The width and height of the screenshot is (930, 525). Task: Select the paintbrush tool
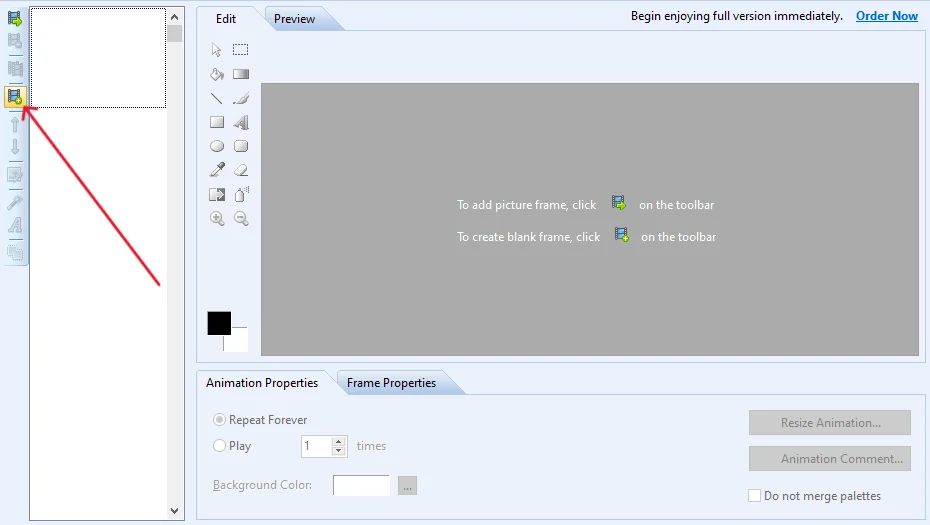pyautogui.click(x=241, y=98)
